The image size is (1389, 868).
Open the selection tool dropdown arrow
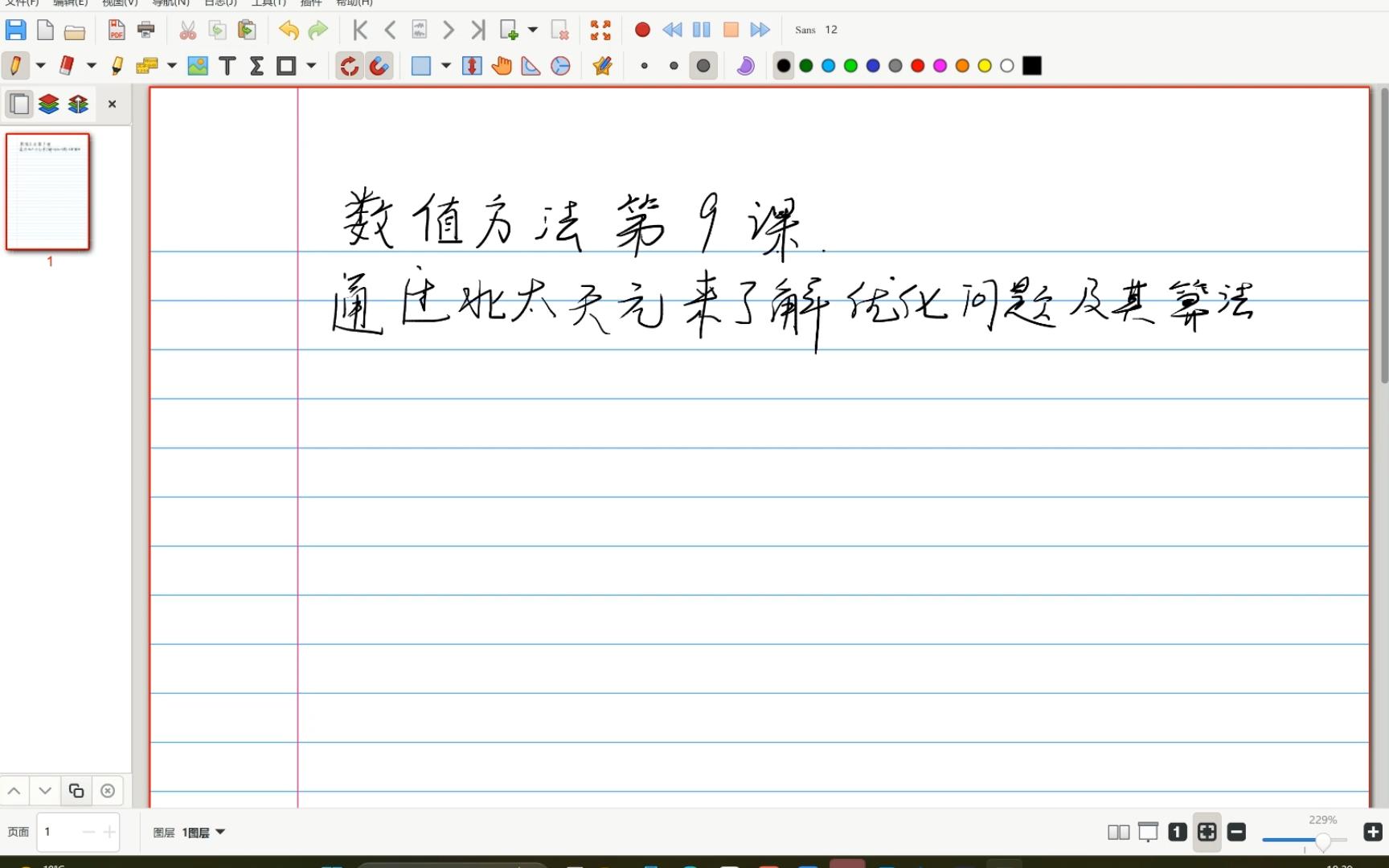click(x=446, y=66)
